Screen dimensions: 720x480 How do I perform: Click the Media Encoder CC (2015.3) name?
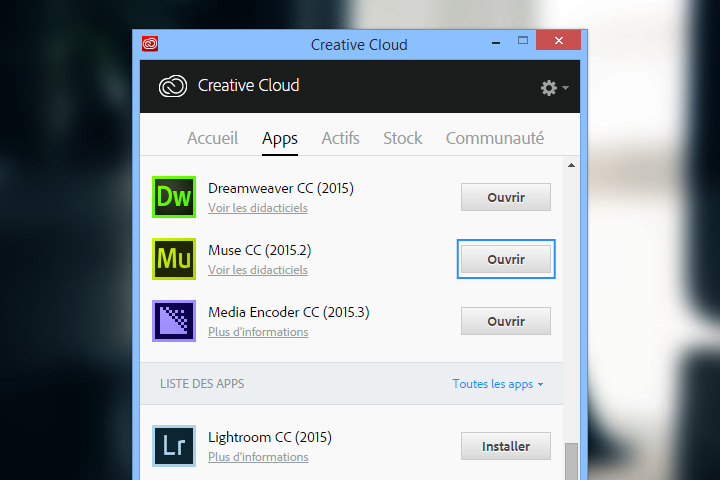point(288,312)
